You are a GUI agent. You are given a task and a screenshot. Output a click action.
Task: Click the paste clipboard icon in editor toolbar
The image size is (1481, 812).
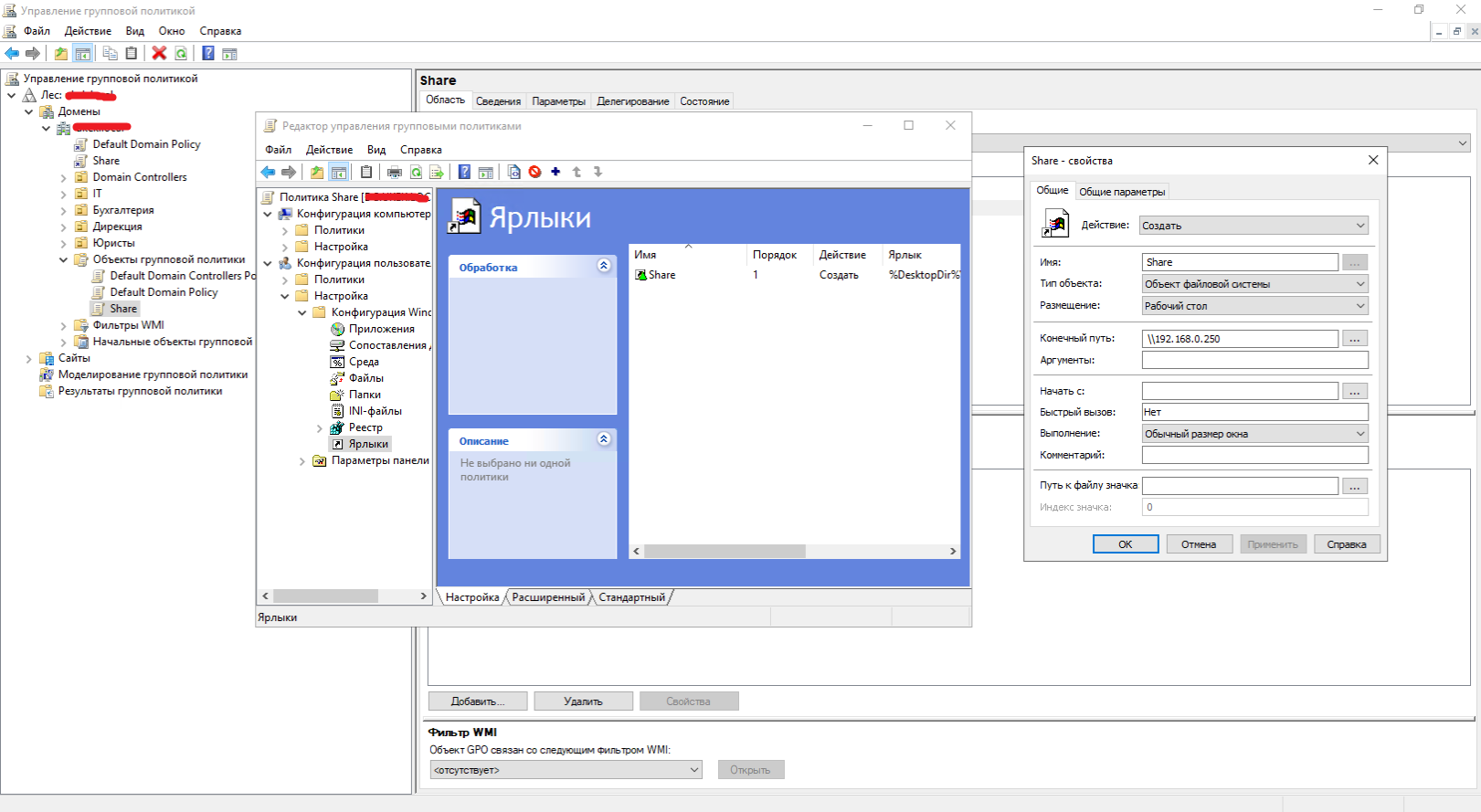[366, 172]
